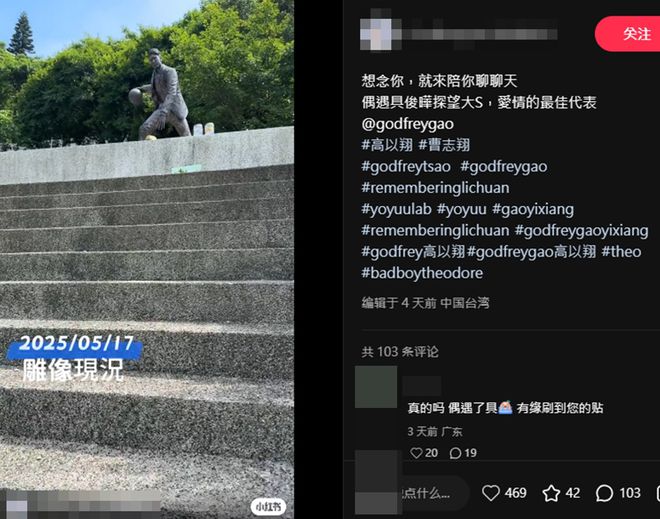Click the 小红书 watermark logo
Screen dimensions: 660x519
269,506
